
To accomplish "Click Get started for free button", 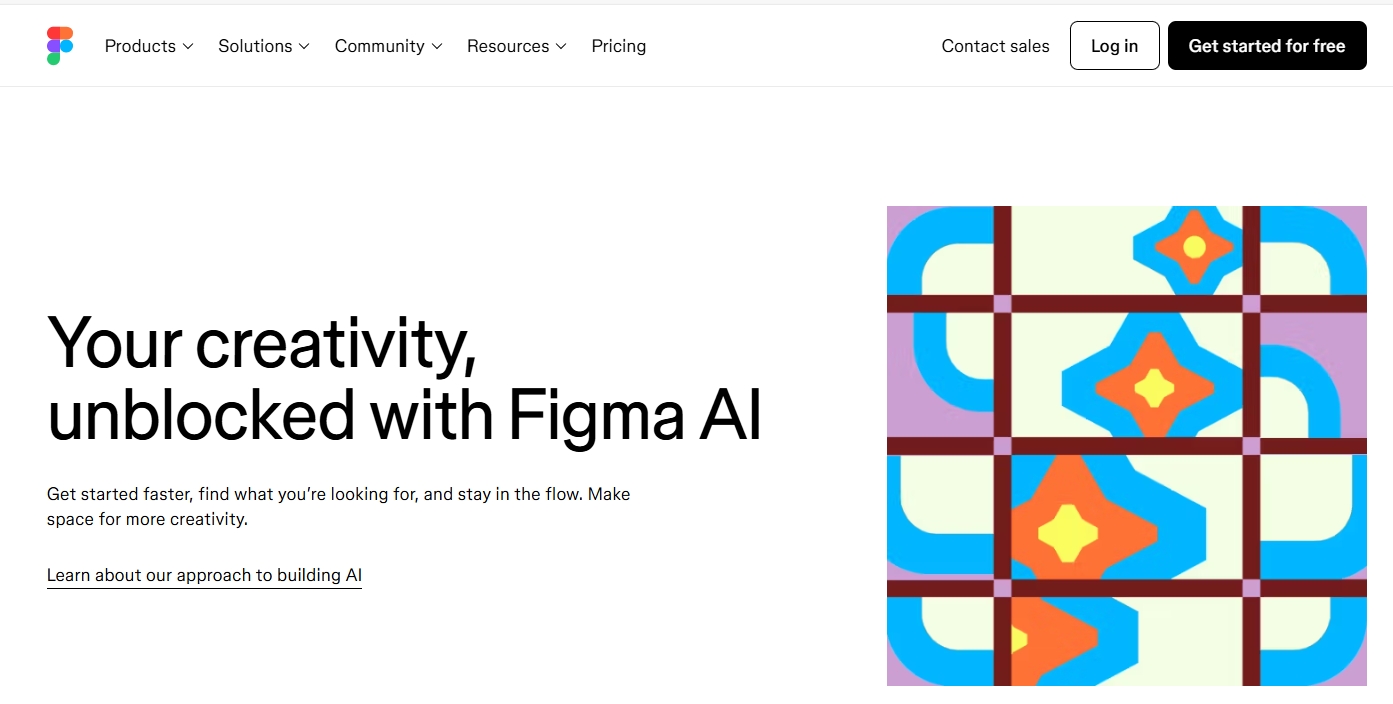I will tap(1267, 46).
